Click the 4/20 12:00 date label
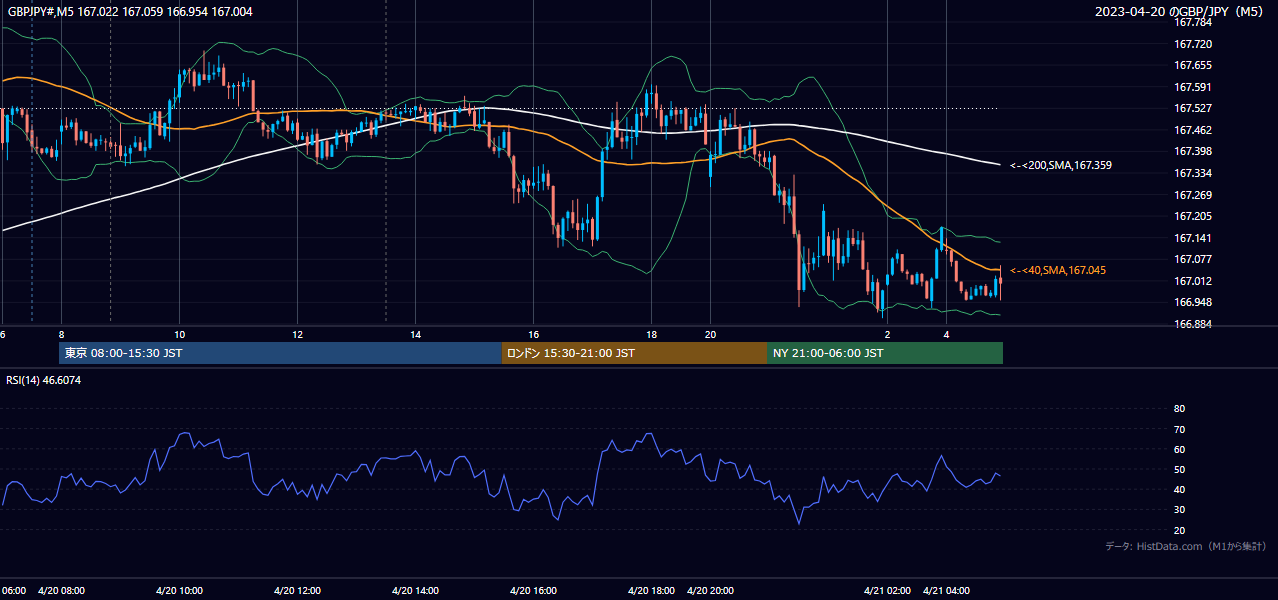The image size is (1278, 600). [297, 590]
